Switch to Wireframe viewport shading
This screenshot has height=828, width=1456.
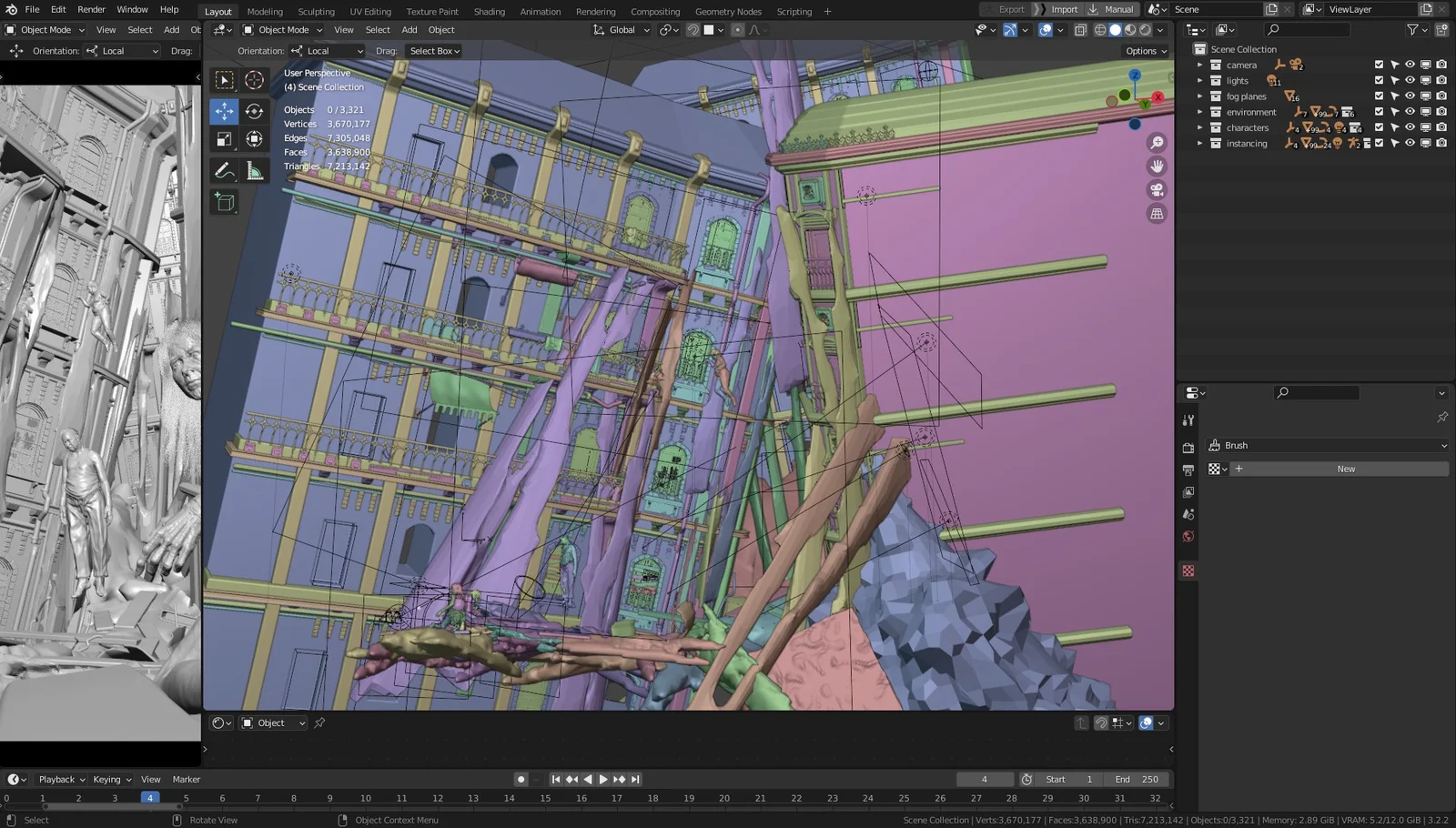coord(1100,30)
